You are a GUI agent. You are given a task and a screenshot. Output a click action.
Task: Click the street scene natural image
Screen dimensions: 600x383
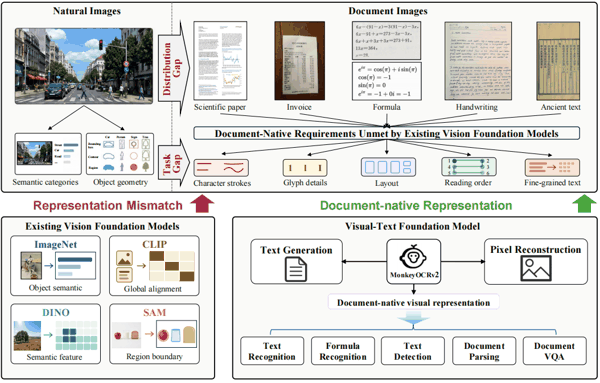[x=84, y=66]
